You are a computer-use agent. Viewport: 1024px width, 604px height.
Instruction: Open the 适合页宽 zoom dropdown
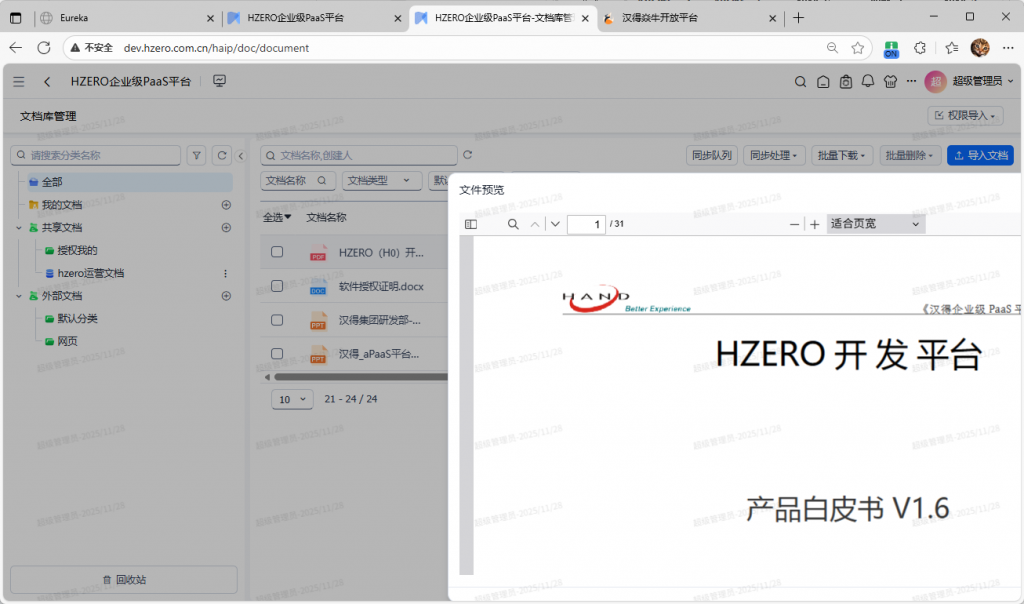tap(875, 224)
